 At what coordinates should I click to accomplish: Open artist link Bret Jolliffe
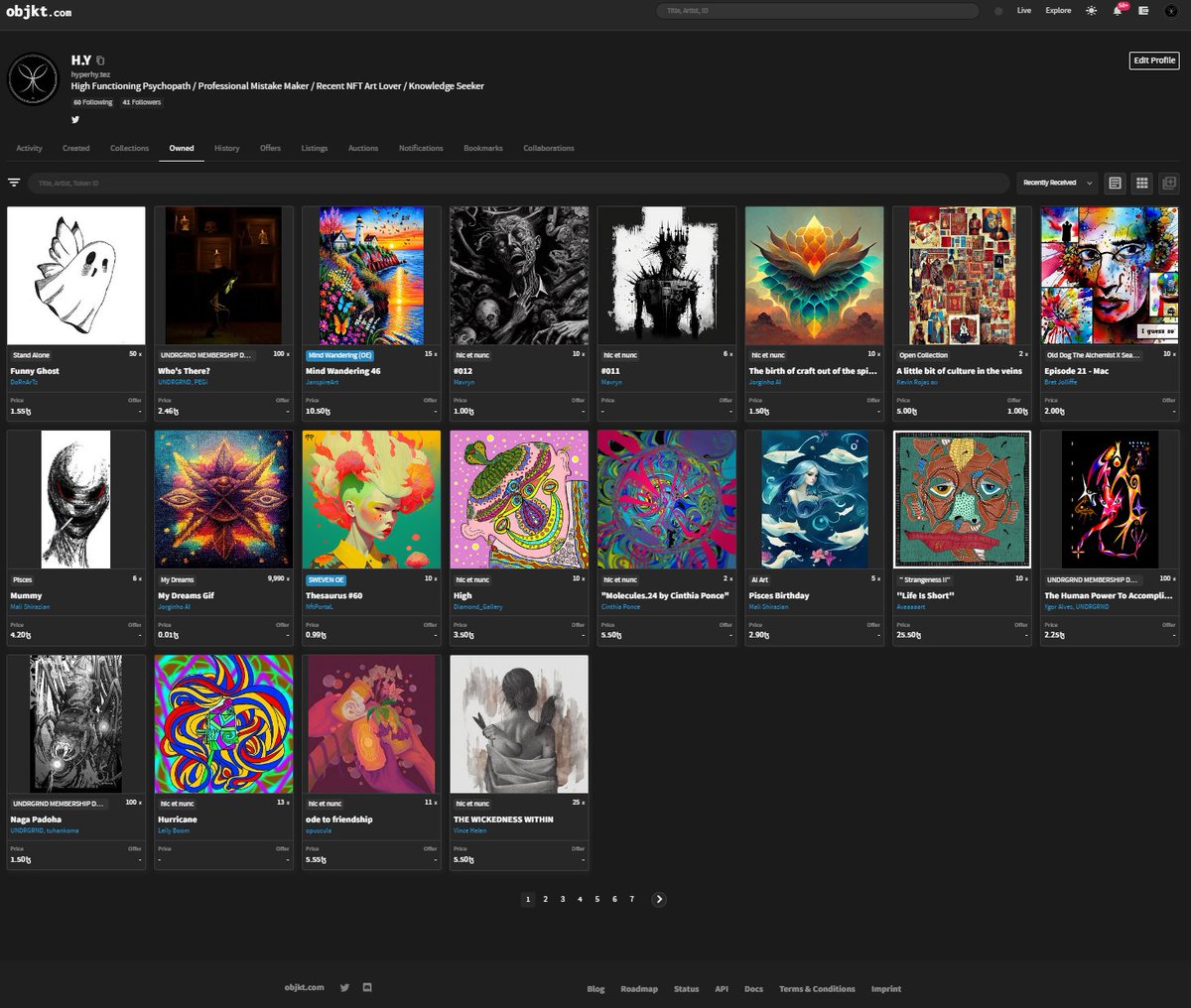pyautogui.click(x=1062, y=382)
